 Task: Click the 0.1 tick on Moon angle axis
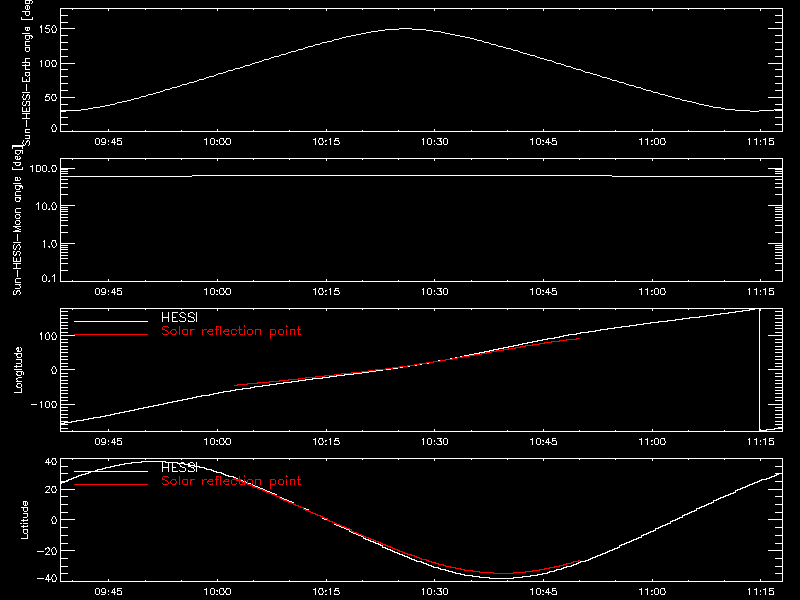pyautogui.click(x=49, y=279)
